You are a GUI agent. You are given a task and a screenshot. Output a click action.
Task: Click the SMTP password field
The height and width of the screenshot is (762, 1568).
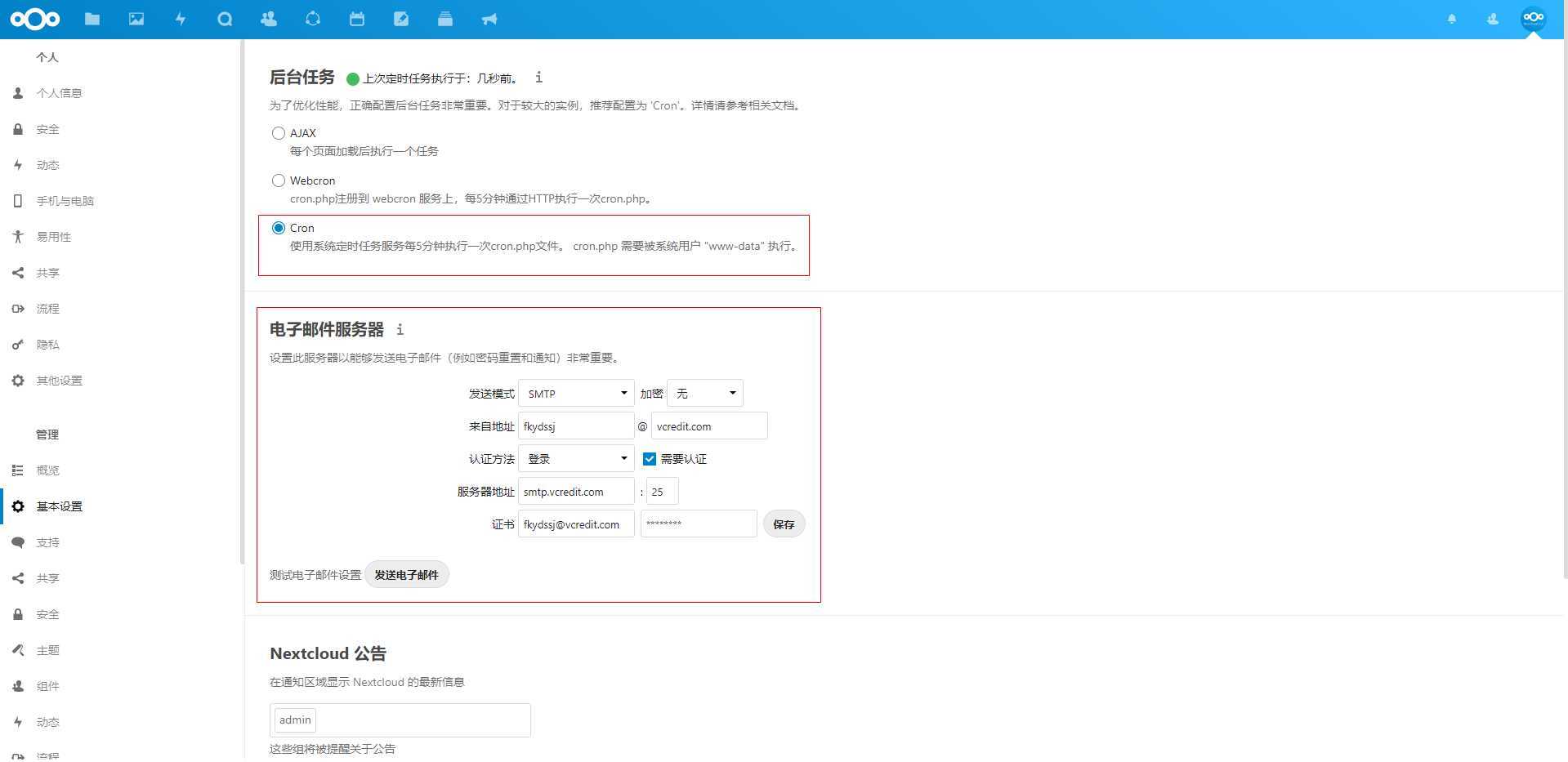699,524
